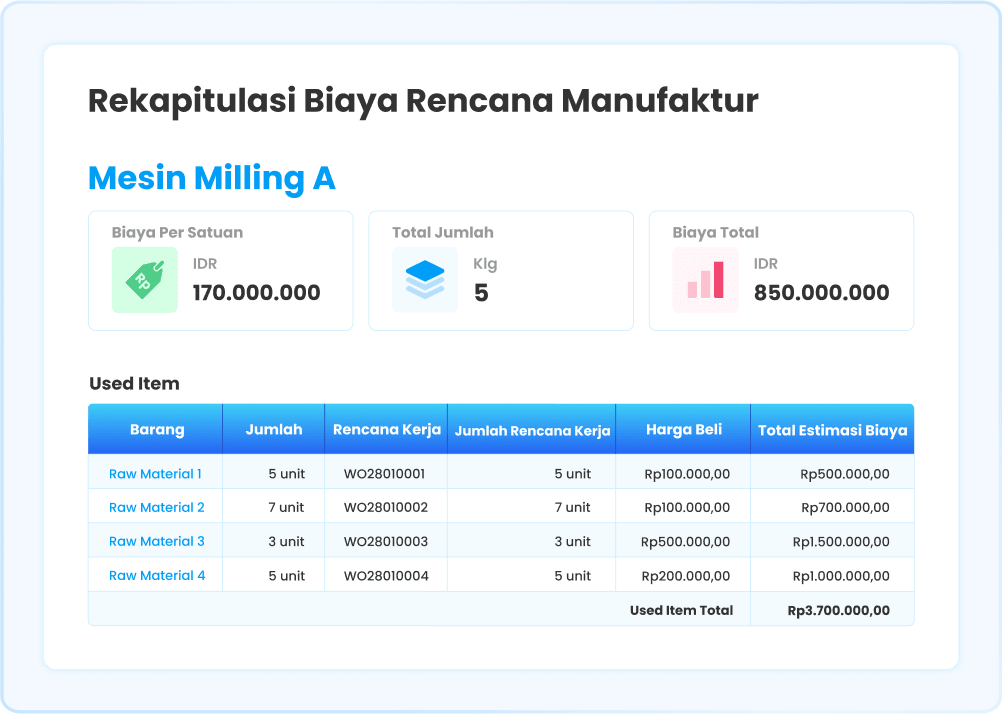Select the Biaya Total summary card
Screen dimensions: 1002x714
[781, 270]
